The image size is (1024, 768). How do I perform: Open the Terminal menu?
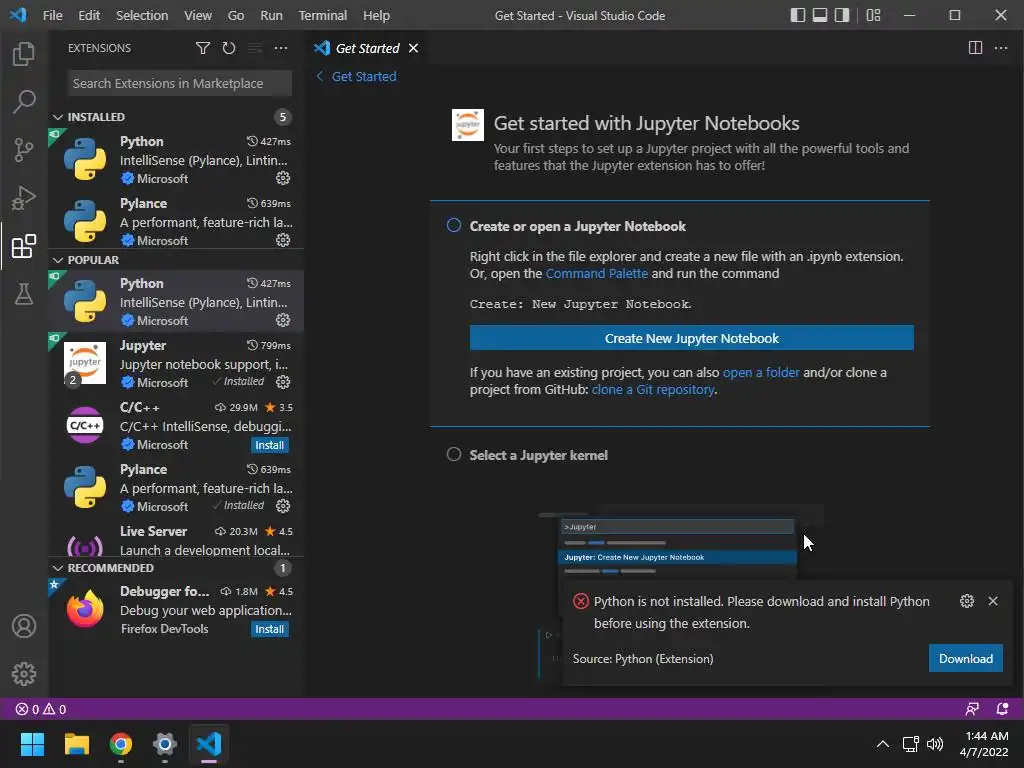point(323,15)
